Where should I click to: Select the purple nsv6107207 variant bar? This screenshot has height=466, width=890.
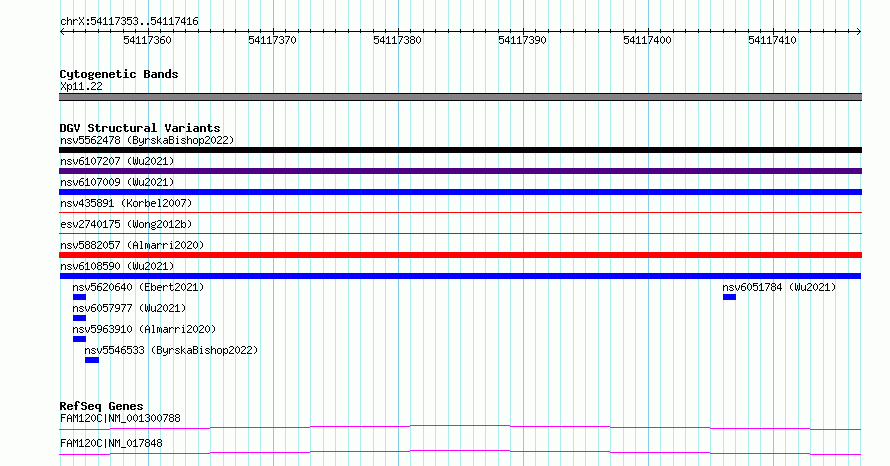(460, 171)
